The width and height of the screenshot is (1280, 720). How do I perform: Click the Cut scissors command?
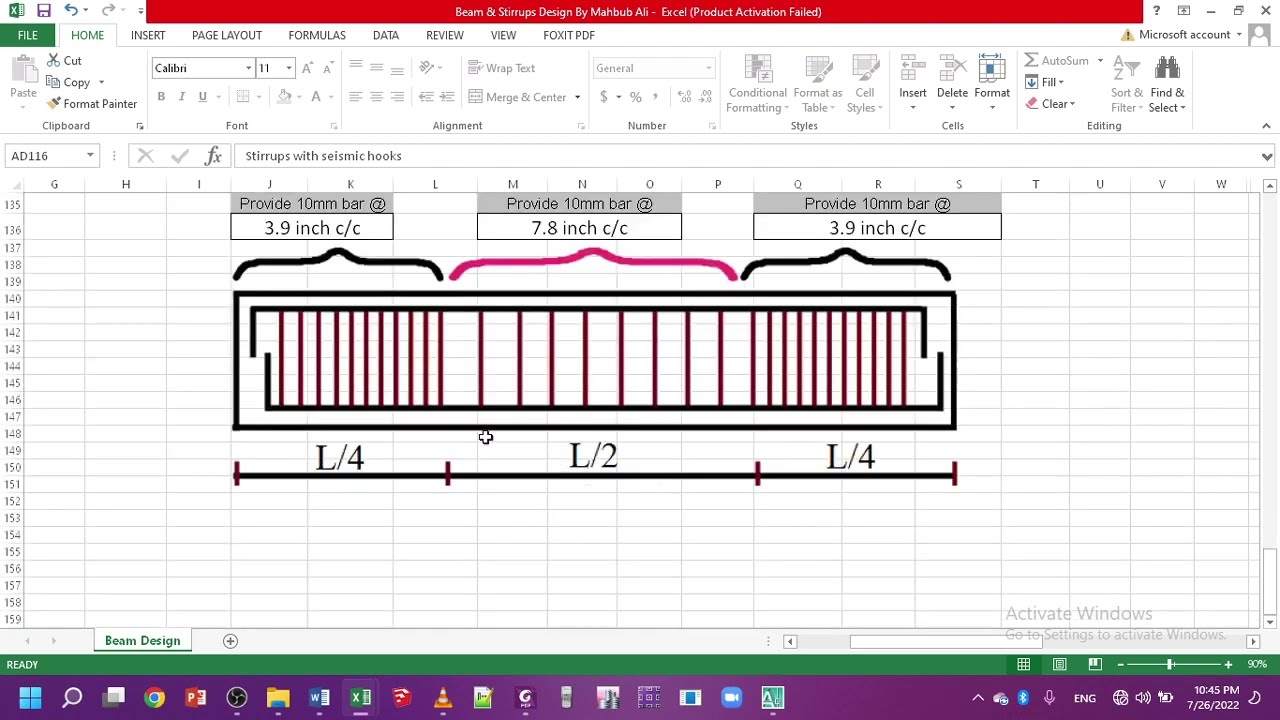click(x=65, y=61)
